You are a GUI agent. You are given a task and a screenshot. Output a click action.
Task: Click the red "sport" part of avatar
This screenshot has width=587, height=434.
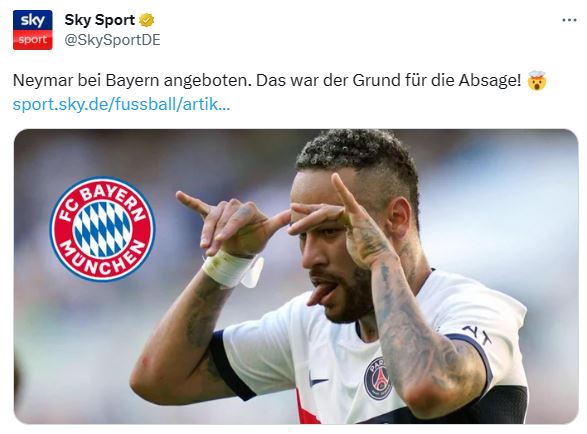point(33,40)
